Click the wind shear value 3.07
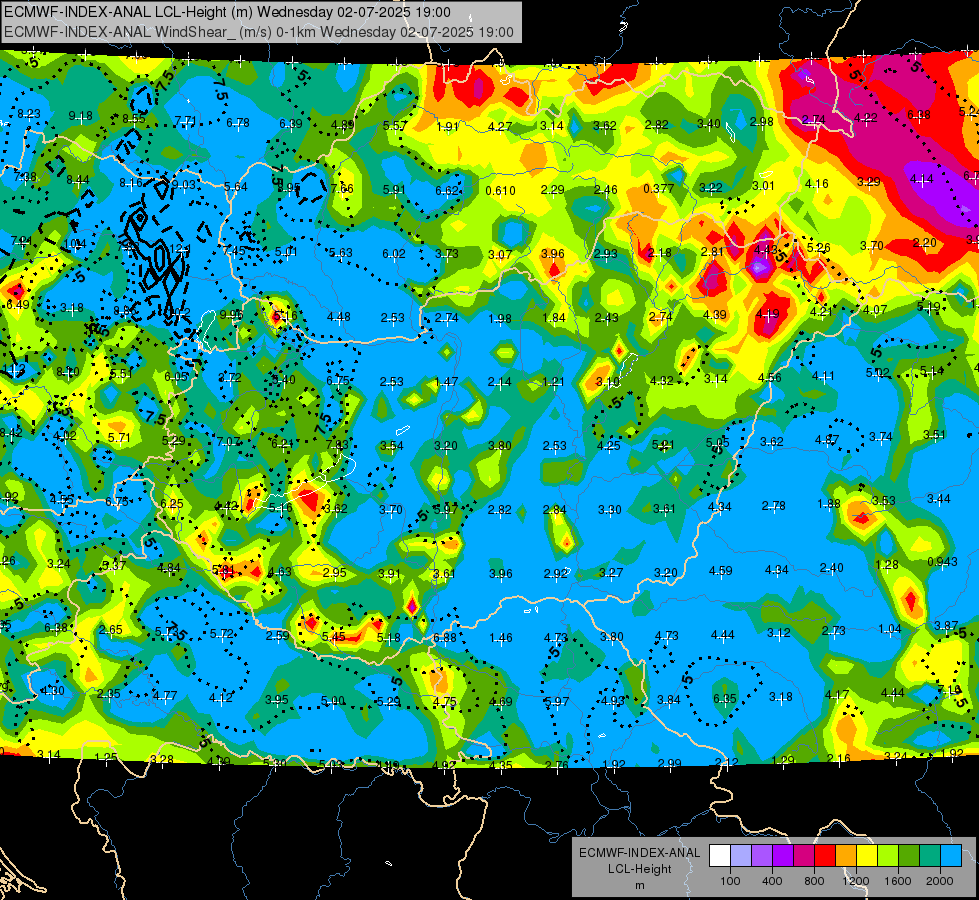The width and height of the screenshot is (979, 900). [x=500, y=255]
